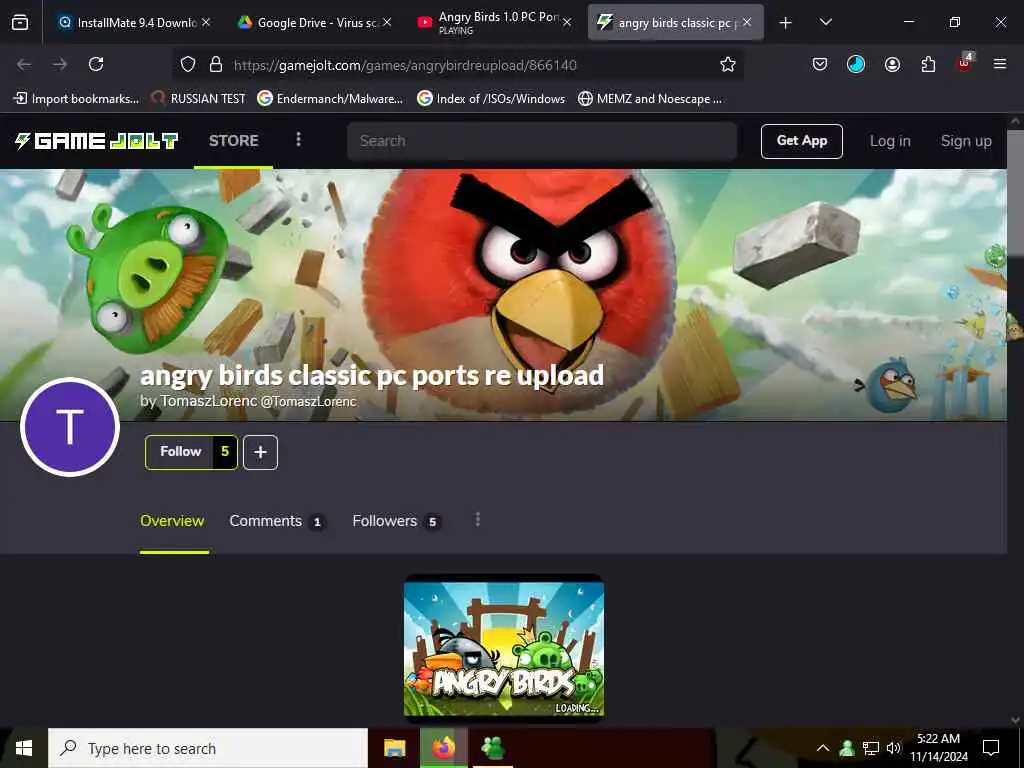Open the three-dot menu after Followers
Image resolution: width=1024 pixels, height=768 pixels.
(478, 519)
